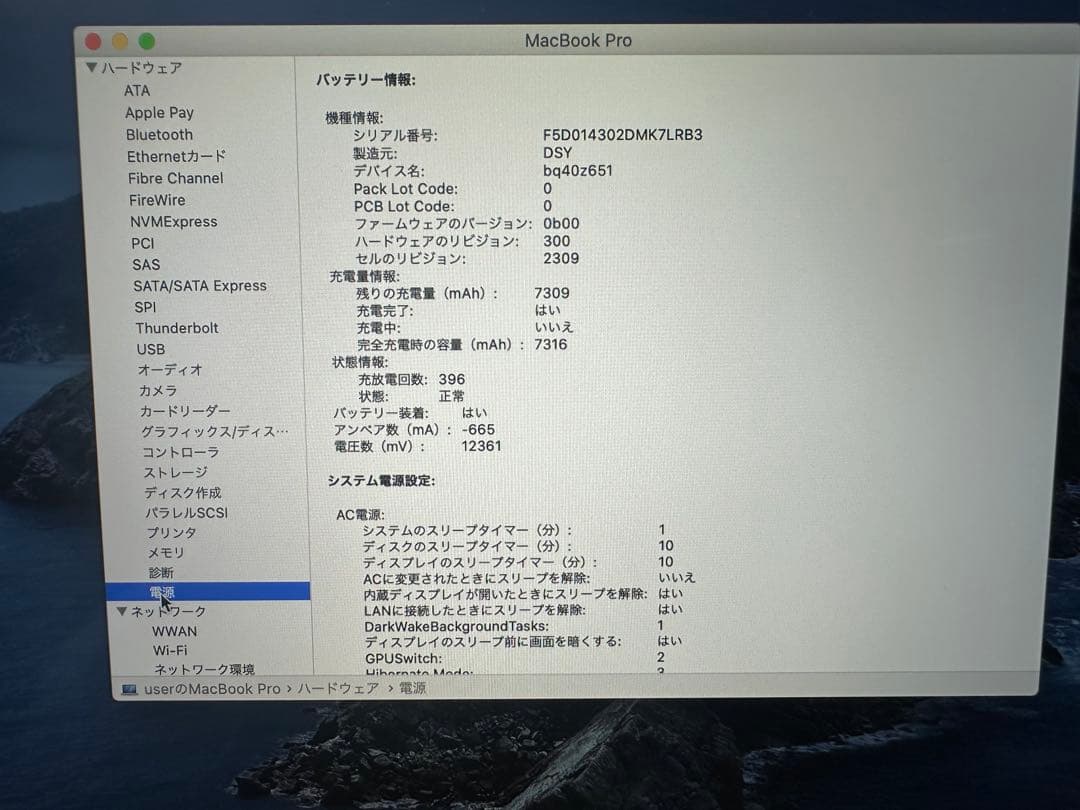Image resolution: width=1080 pixels, height=810 pixels.
Task: Click the computer icon in the breadcrumb bar
Action: 128,688
